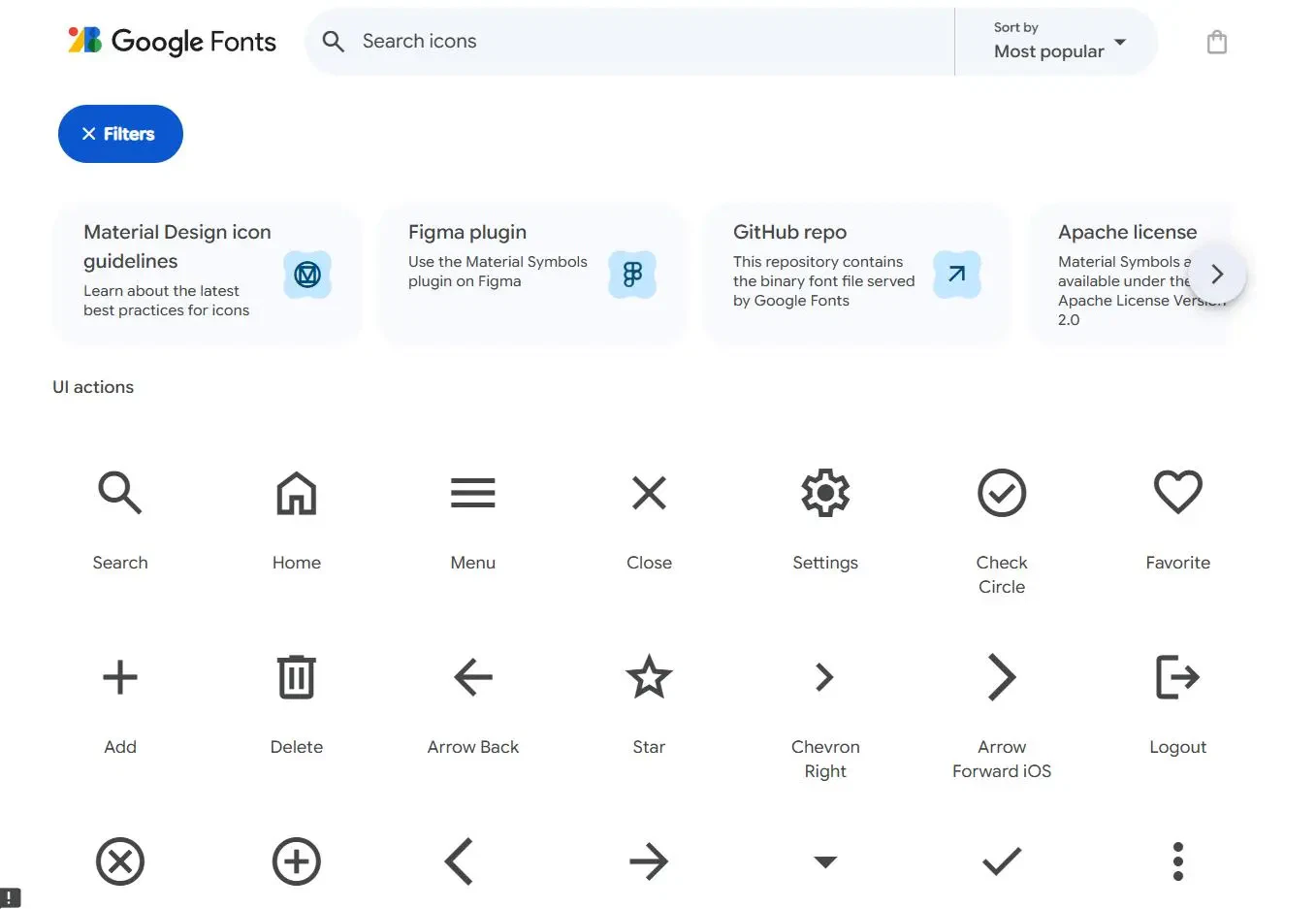
Task: Select the Settings gear icon
Action: click(824, 493)
